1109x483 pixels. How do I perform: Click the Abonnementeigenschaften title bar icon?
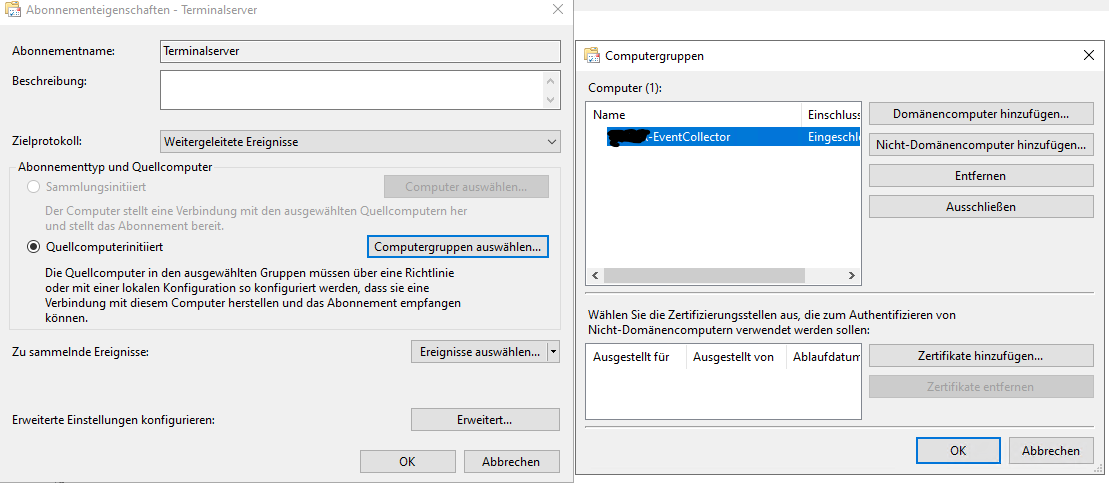[12, 10]
